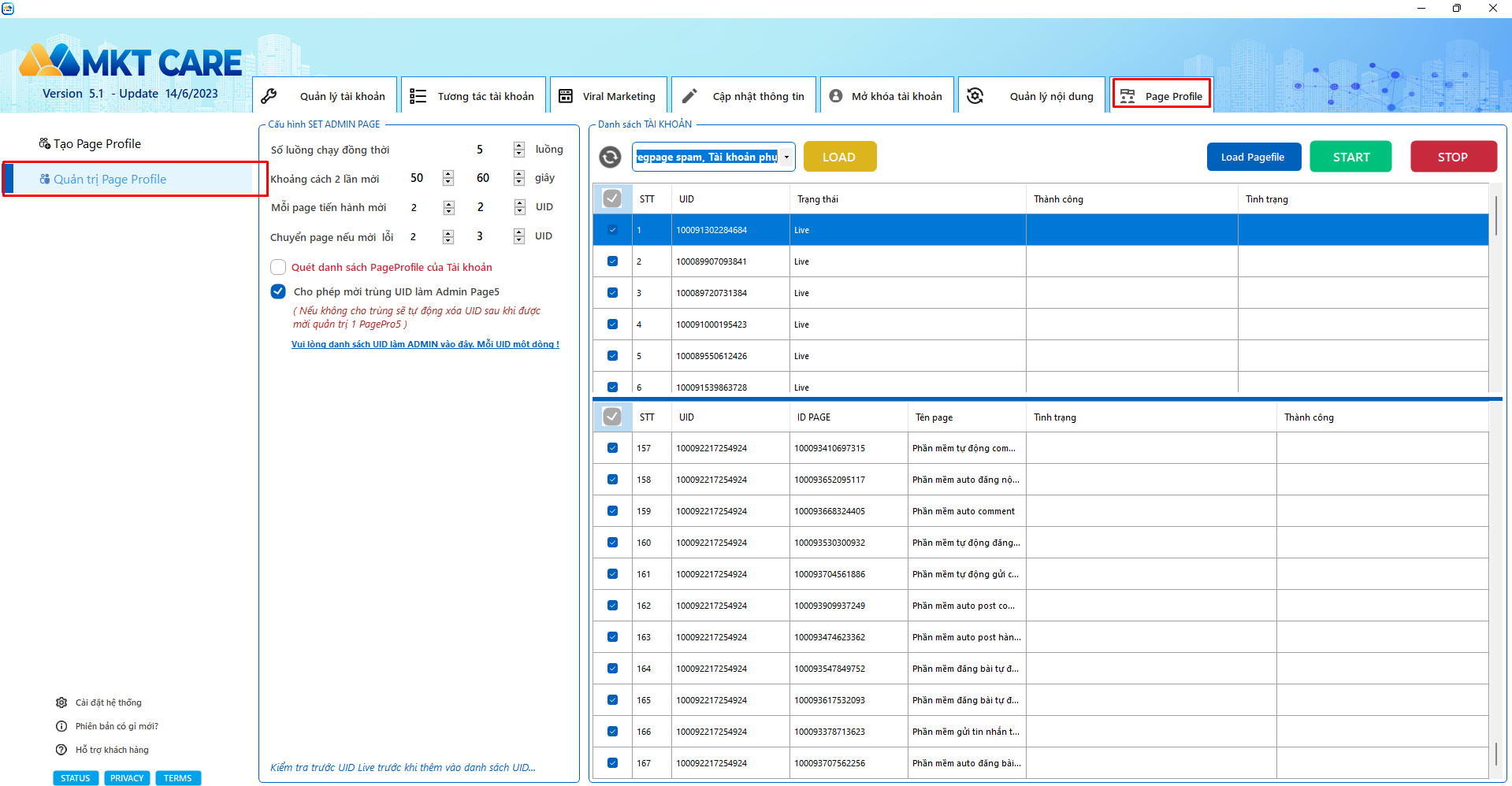
Task: Uncheck account row 3 UID 100089720731384
Action: click(x=612, y=293)
